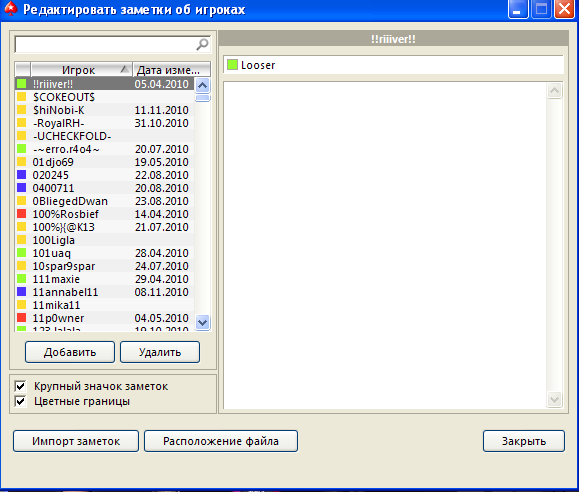Minimize the notes editor window
The height and width of the screenshot is (492, 587).
518,9
